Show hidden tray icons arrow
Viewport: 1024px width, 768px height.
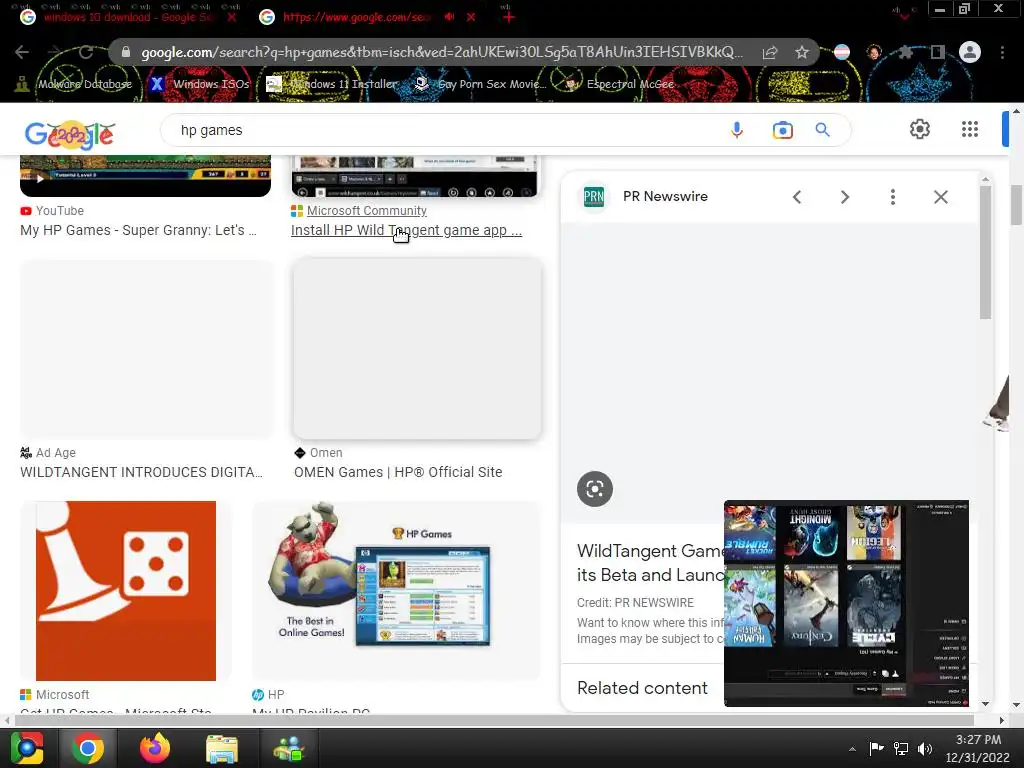(852, 749)
